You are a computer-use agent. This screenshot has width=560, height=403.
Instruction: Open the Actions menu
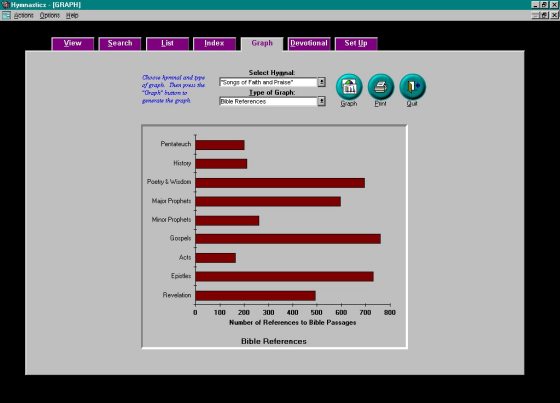pyautogui.click(x=24, y=15)
